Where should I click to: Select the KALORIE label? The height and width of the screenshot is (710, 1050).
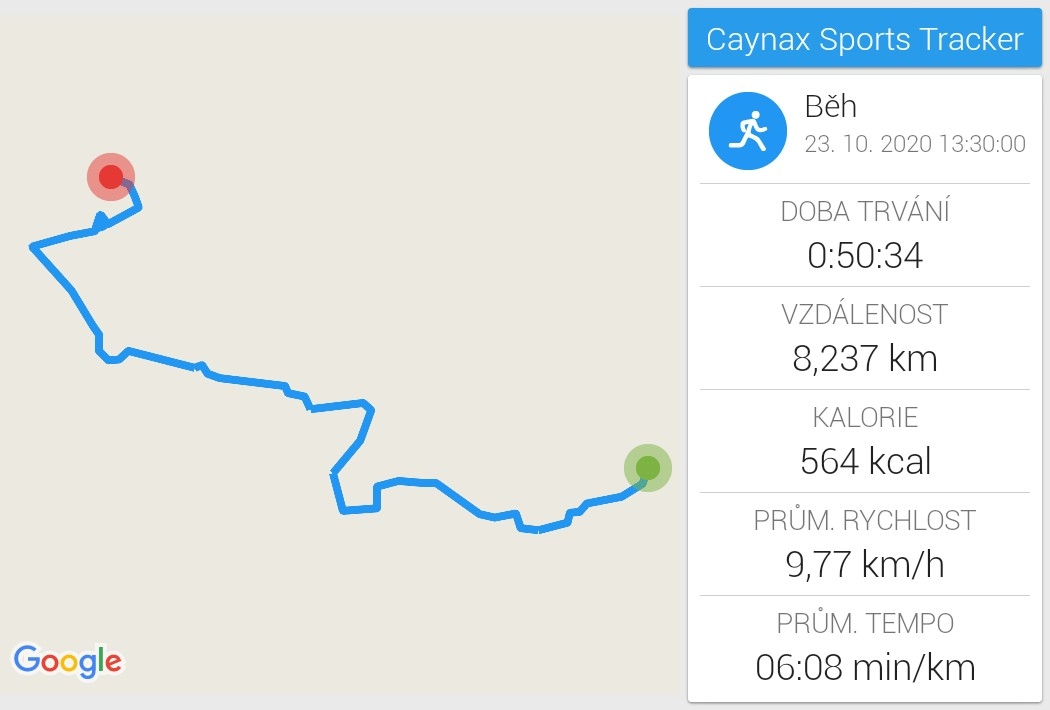[865, 417]
